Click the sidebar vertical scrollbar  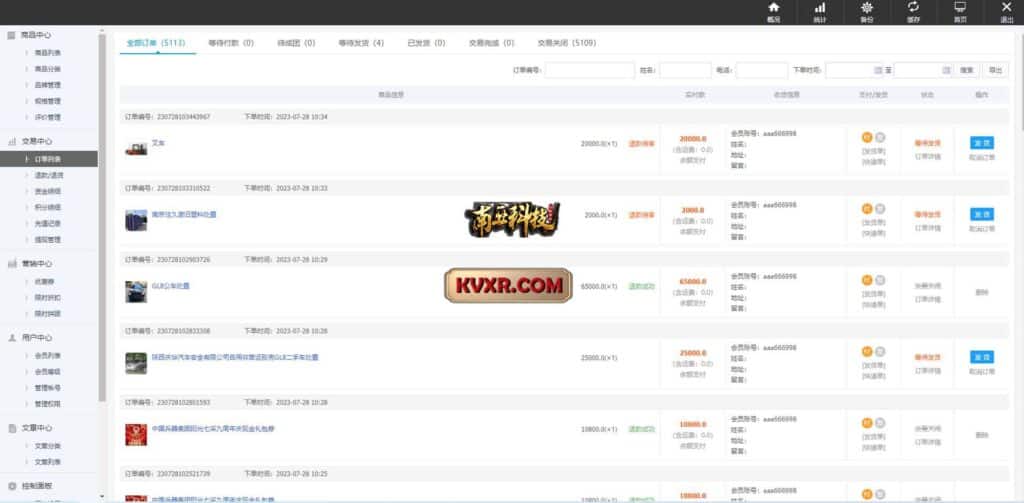click(x=102, y=216)
